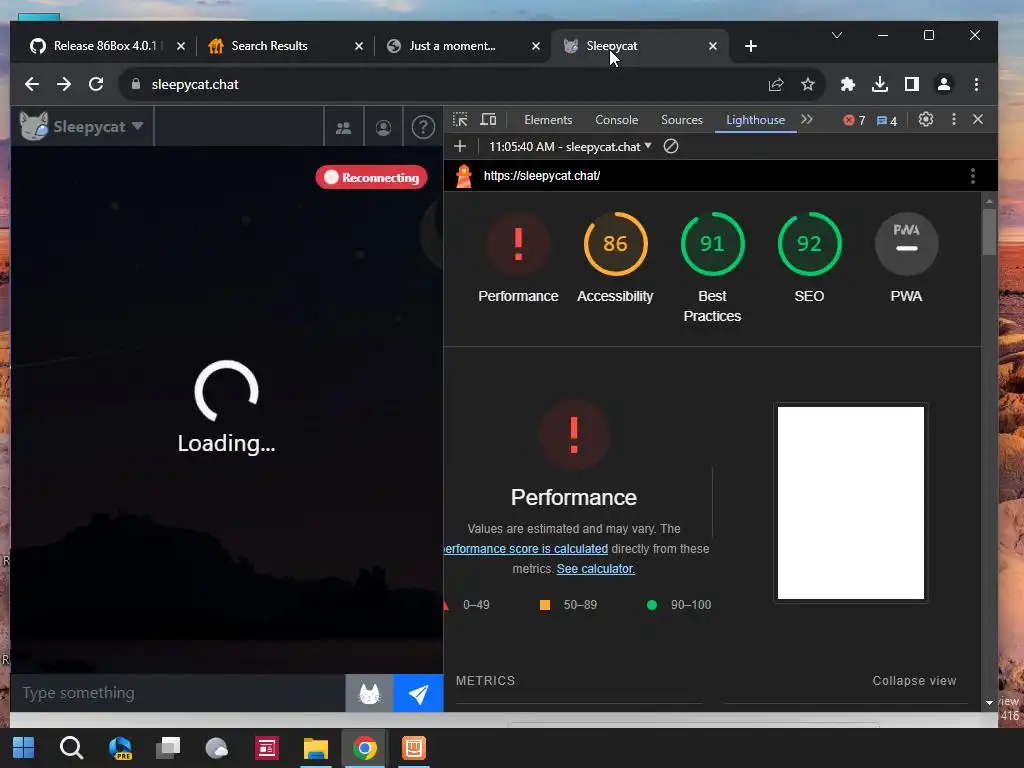1024x768 pixels.
Task: Click the lock site info icon
Action: click(136, 84)
